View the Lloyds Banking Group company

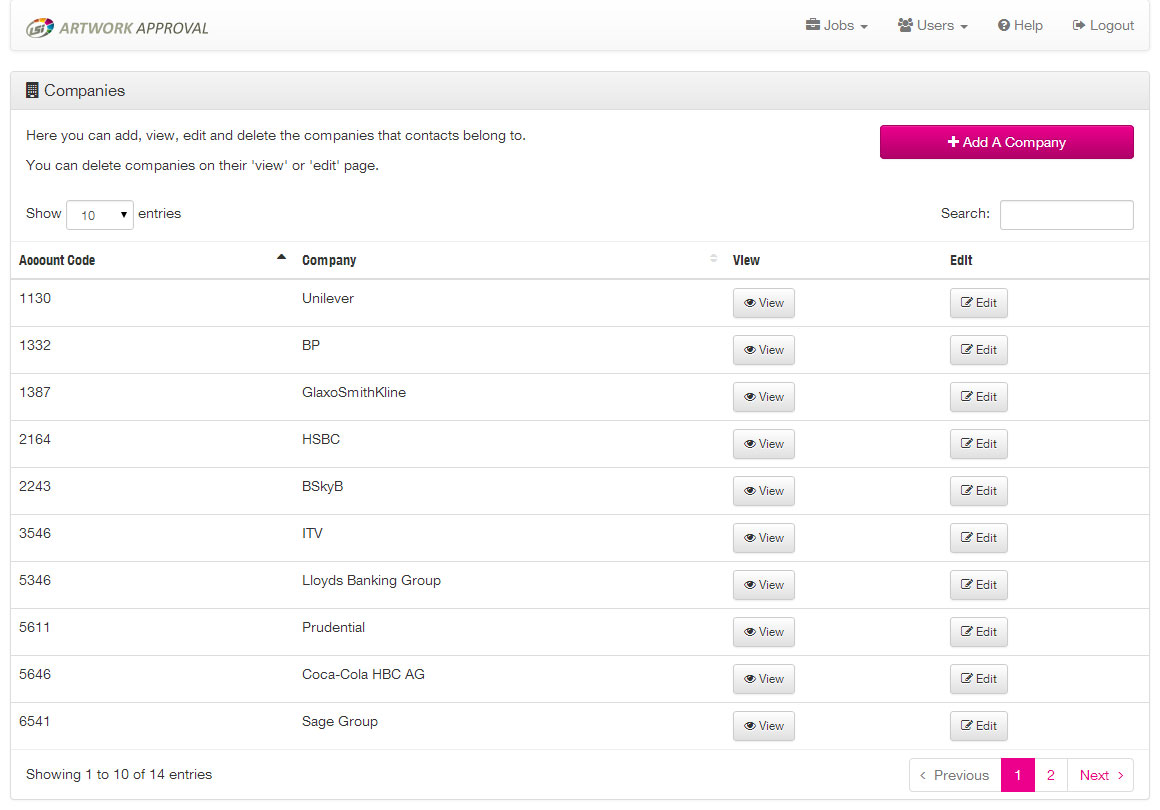pyautogui.click(x=763, y=585)
